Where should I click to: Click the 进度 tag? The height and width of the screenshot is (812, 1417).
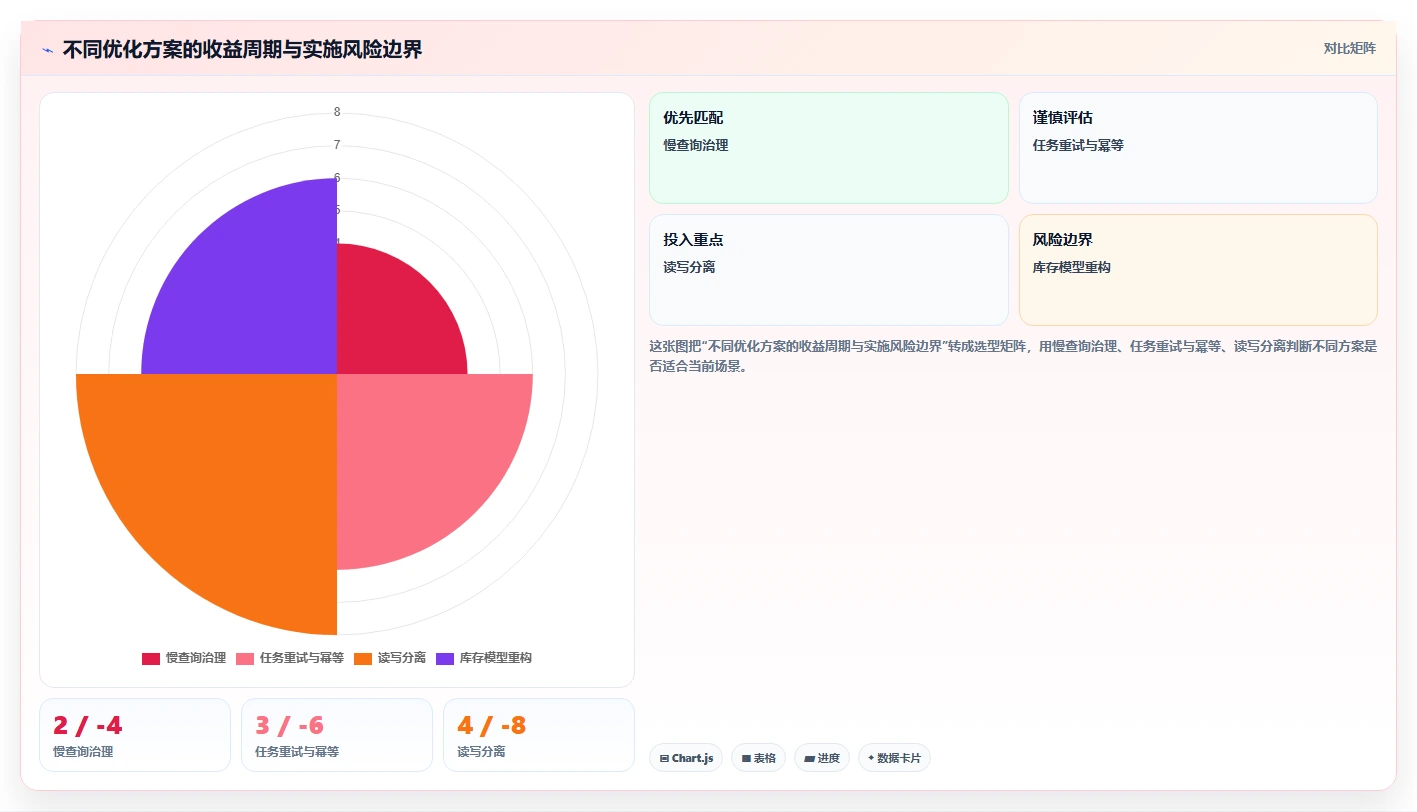click(x=822, y=758)
